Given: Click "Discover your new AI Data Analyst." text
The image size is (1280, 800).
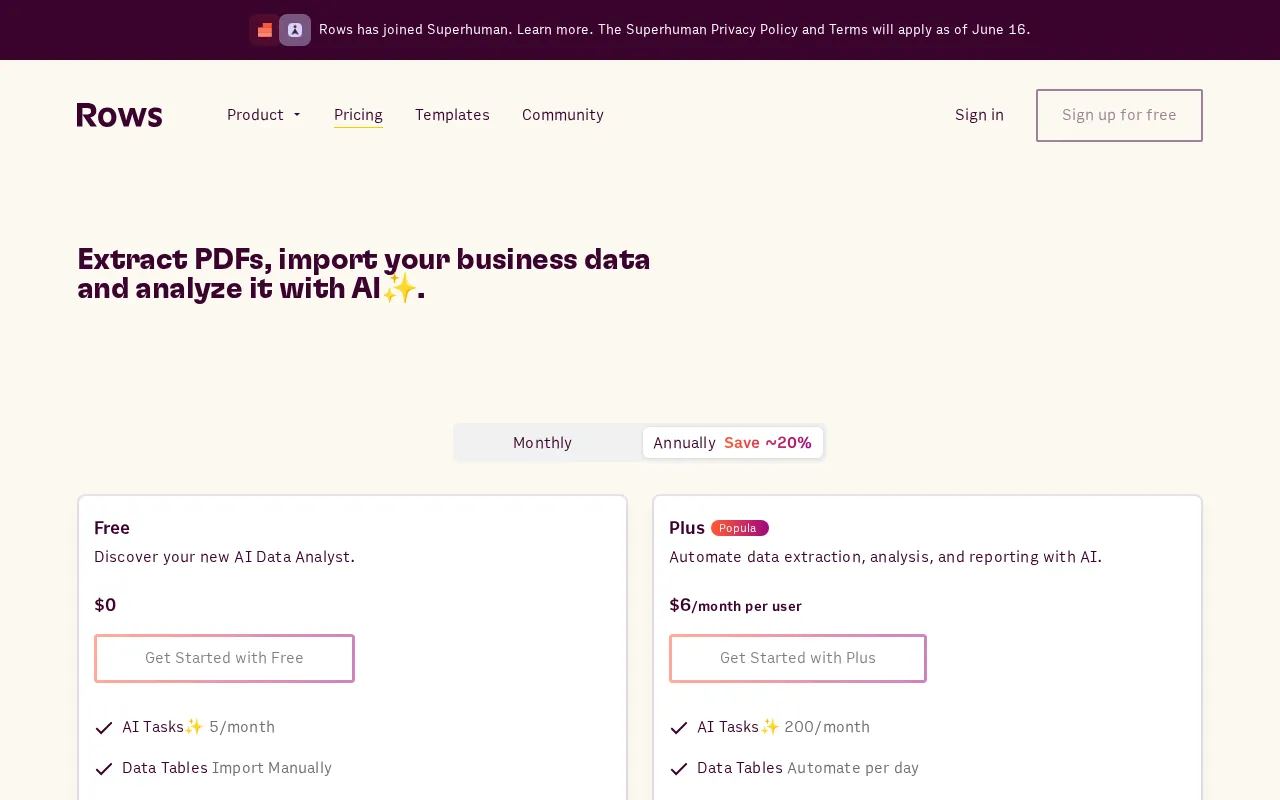Looking at the screenshot, I should pyautogui.click(x=224, y=557).
